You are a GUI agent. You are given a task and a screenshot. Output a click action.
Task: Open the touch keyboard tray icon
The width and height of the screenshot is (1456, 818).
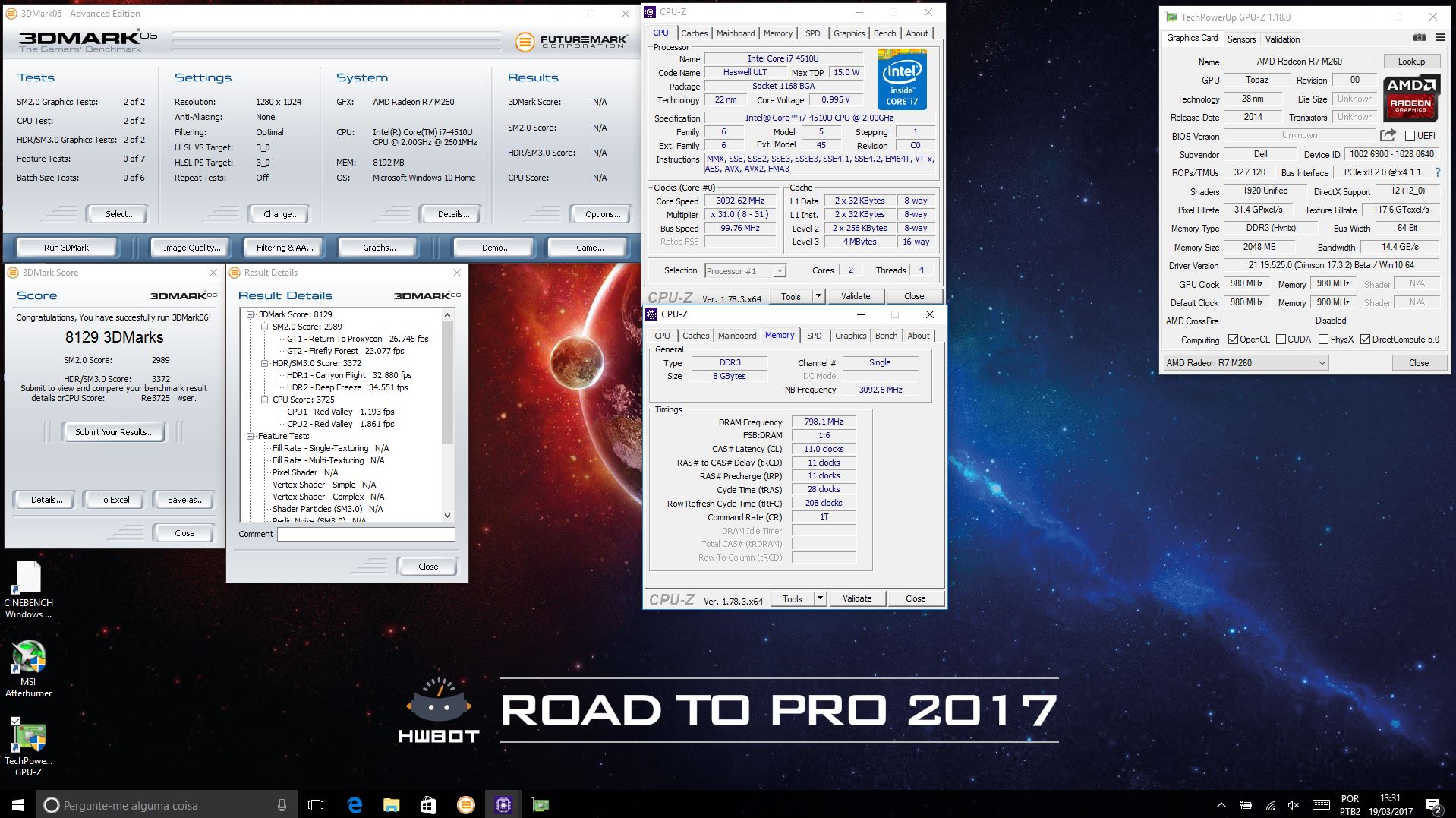tap(1321, 805)
